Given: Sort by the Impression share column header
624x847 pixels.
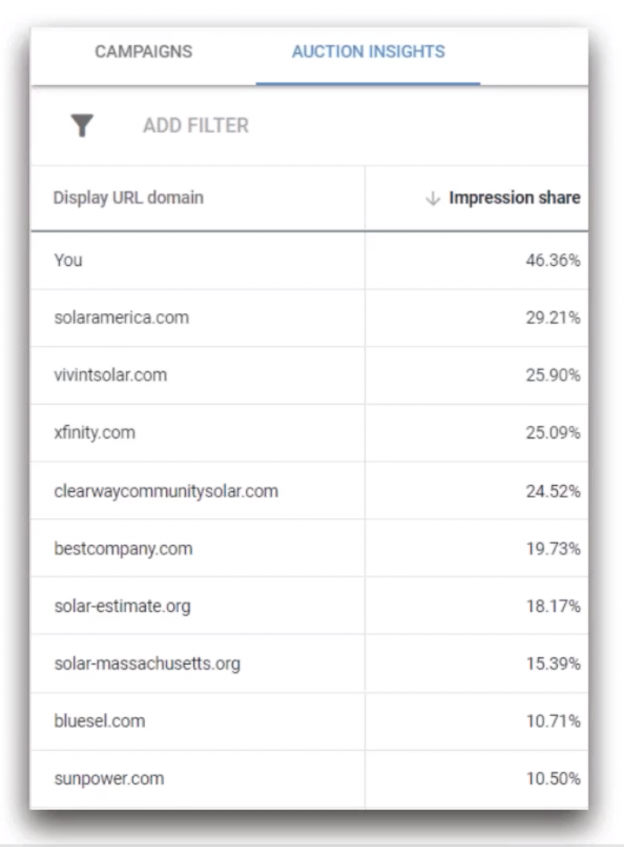Looking at the screenshot, I should 514,198.
